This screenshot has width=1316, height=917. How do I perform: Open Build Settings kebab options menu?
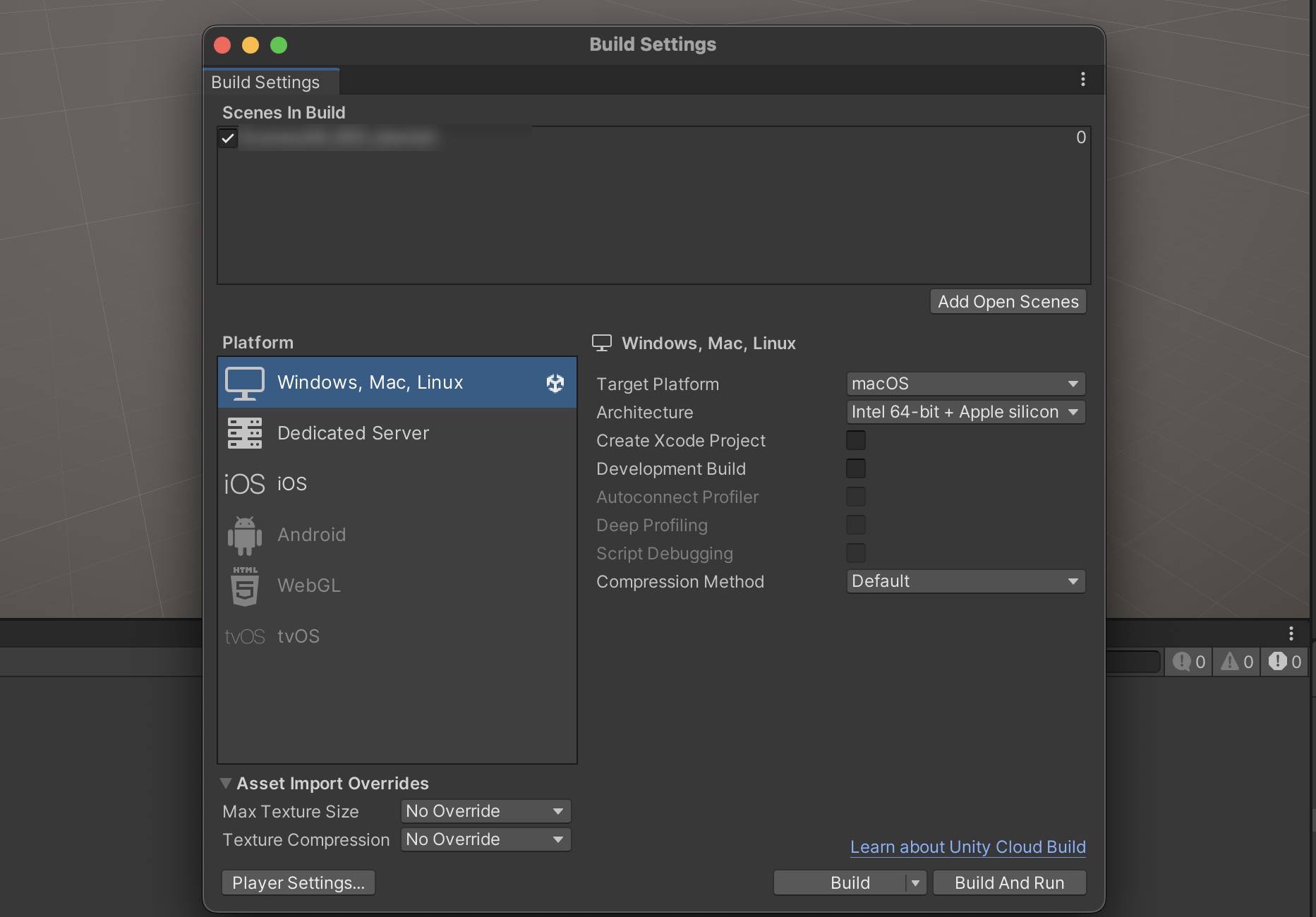pyautogui.click(x=1083, y=80)
